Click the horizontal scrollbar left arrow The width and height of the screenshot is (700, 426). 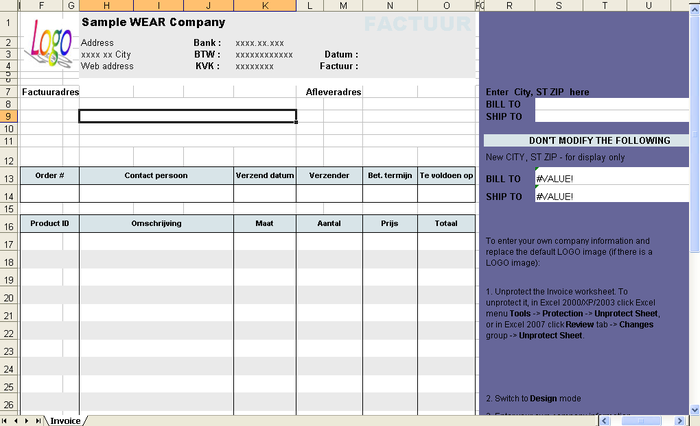pos(604,421)
